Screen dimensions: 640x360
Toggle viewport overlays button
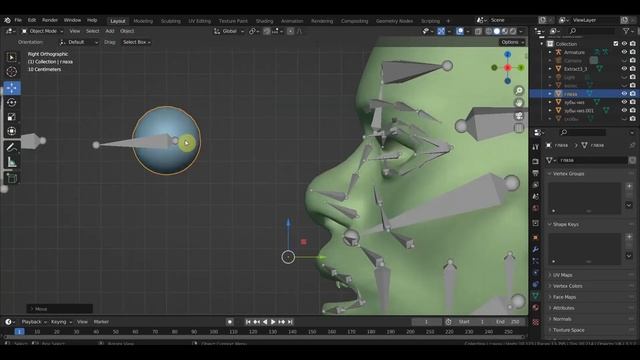pos(460,31)
